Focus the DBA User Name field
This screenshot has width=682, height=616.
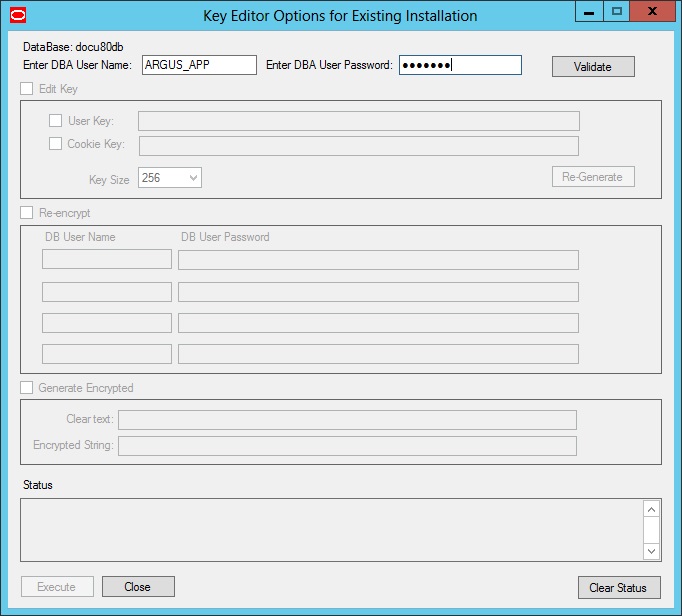pos(199,65)
